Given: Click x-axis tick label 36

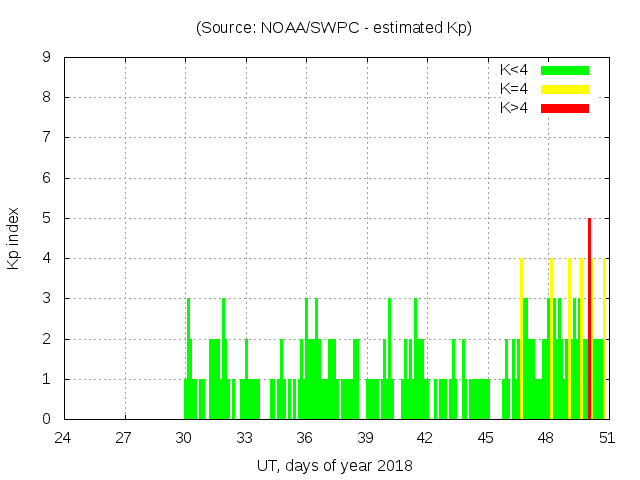Looking at the screenshot, I should coord(305,438).
